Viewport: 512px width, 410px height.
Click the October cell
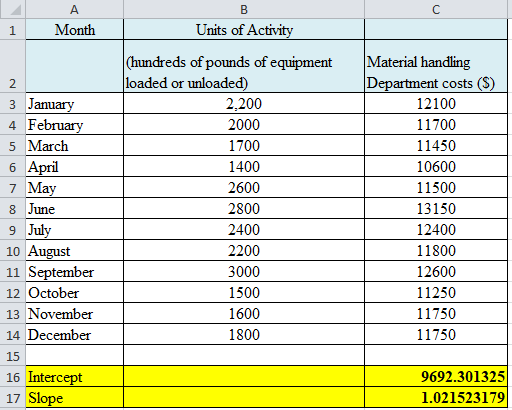pyautogui.click(x=74, y=293)
